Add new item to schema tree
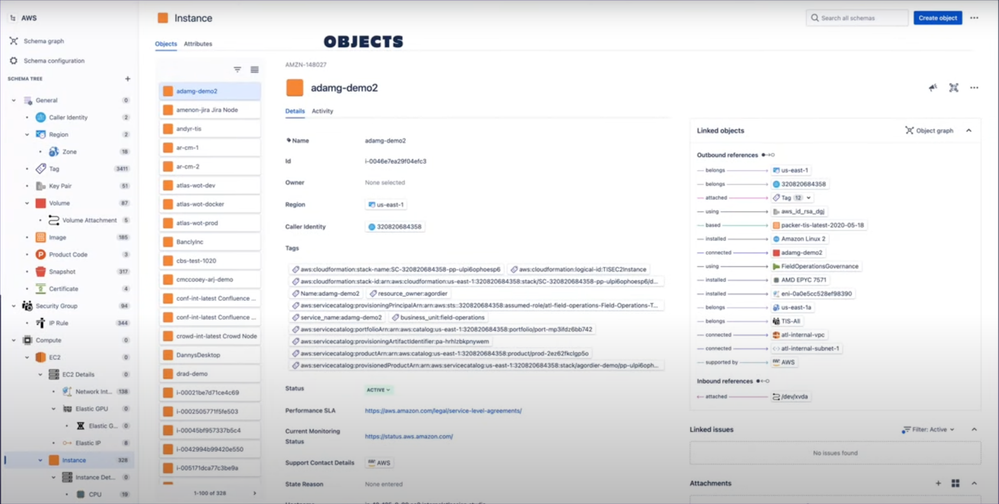Screen dimensions: 999x504 tap(127, 79)
